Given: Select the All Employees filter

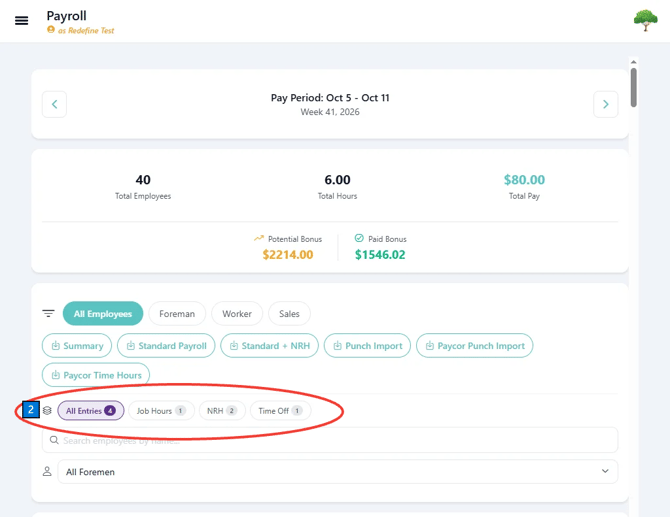Looking at the screenshot, I should [x=103, y=314].
